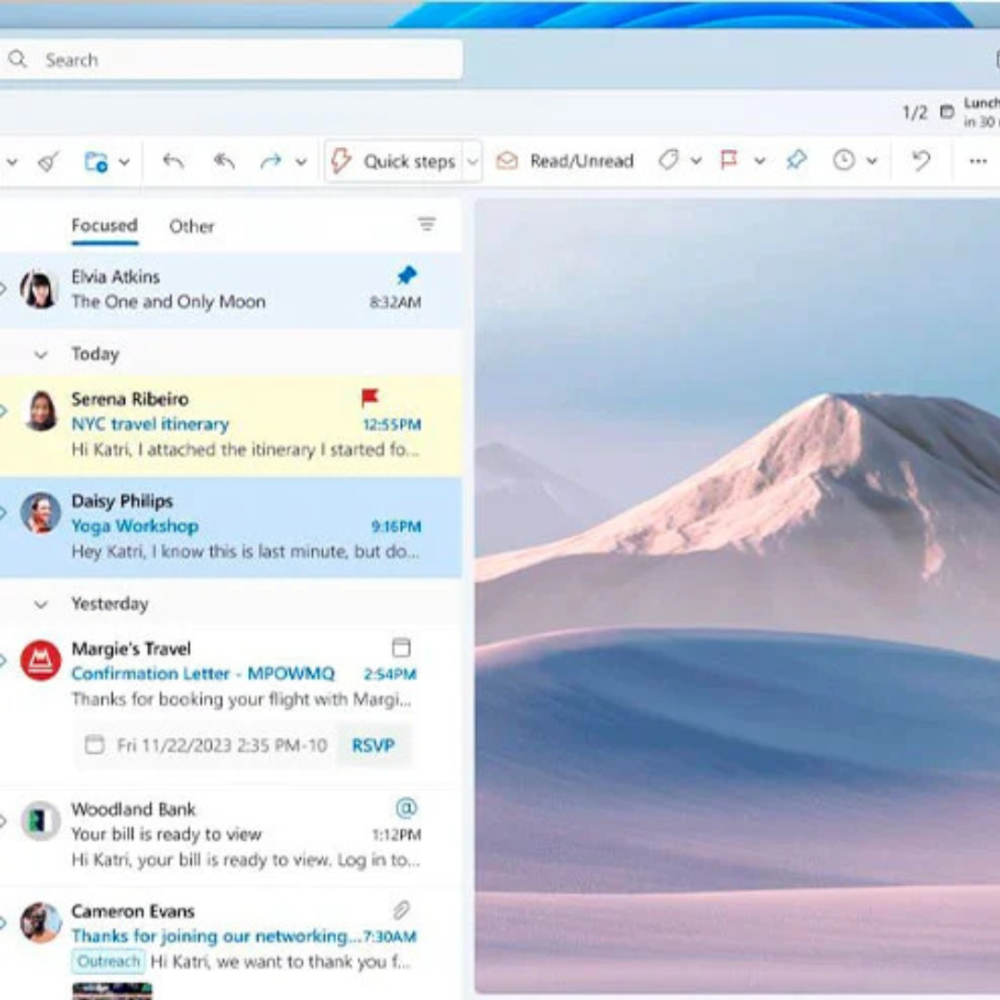Click the Move to folder icon
Image resolution: width=1000 pixels, height=1000 pixels.
(x=96, y=161)
